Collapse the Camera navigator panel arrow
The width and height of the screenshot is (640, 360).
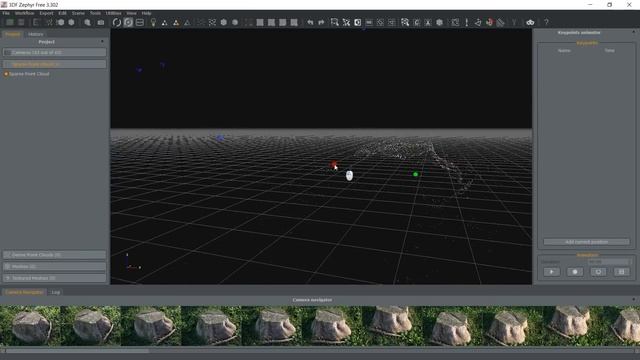(633, 300)
